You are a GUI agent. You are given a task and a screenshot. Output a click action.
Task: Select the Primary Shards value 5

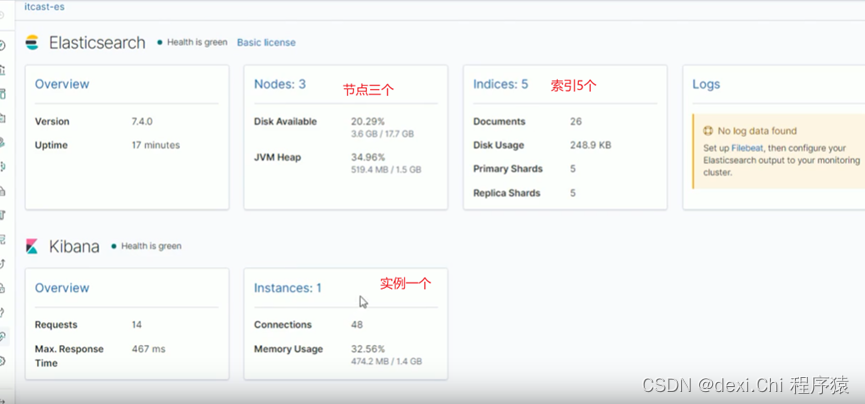[x=573, y=169]
